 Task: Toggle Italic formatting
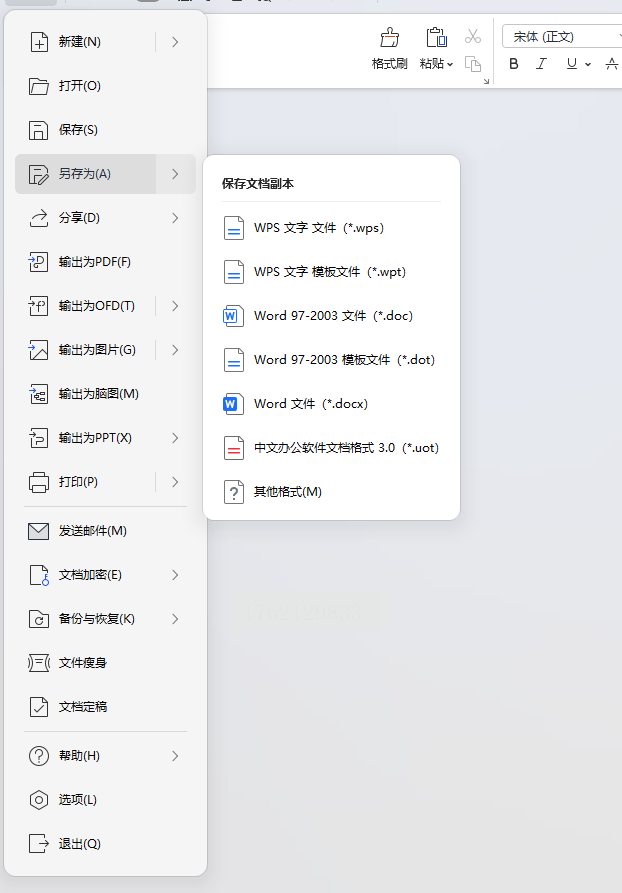(x=541, y=64)
